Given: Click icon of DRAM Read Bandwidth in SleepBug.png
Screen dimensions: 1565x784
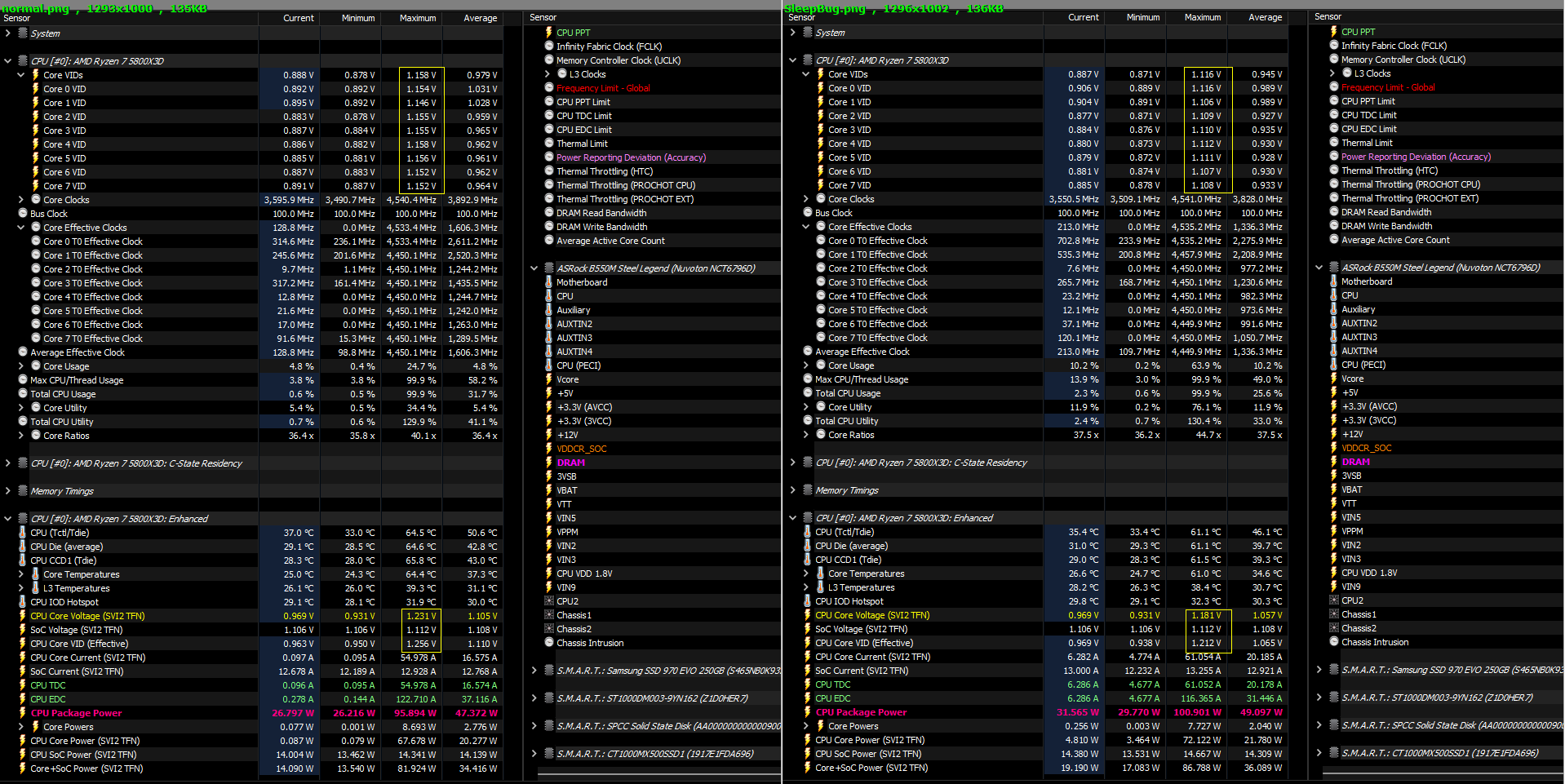Looking at the screenshot, I should coord(1334,212).
